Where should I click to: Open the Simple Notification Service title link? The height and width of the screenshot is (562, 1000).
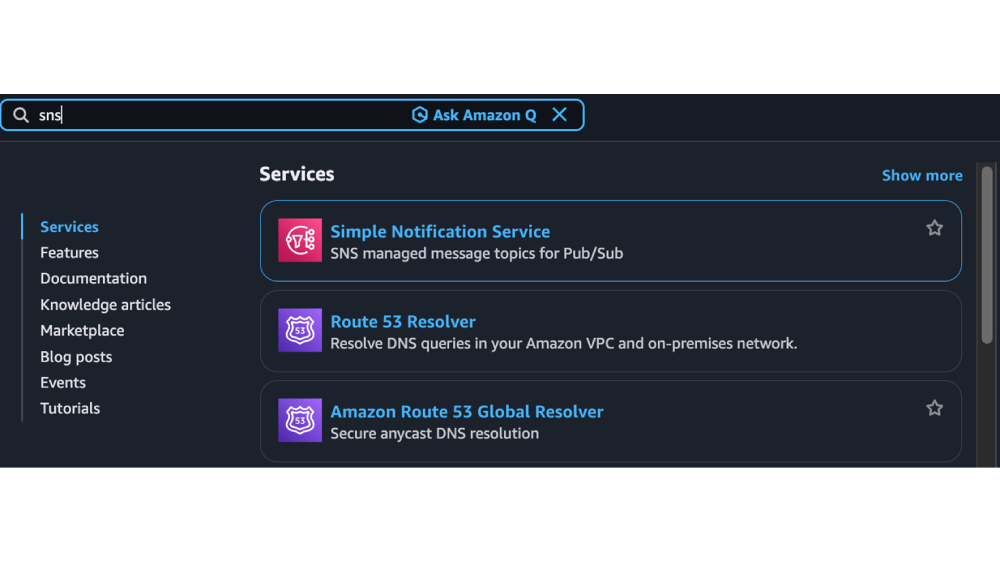pyautogui.click(x=440, y=232)
